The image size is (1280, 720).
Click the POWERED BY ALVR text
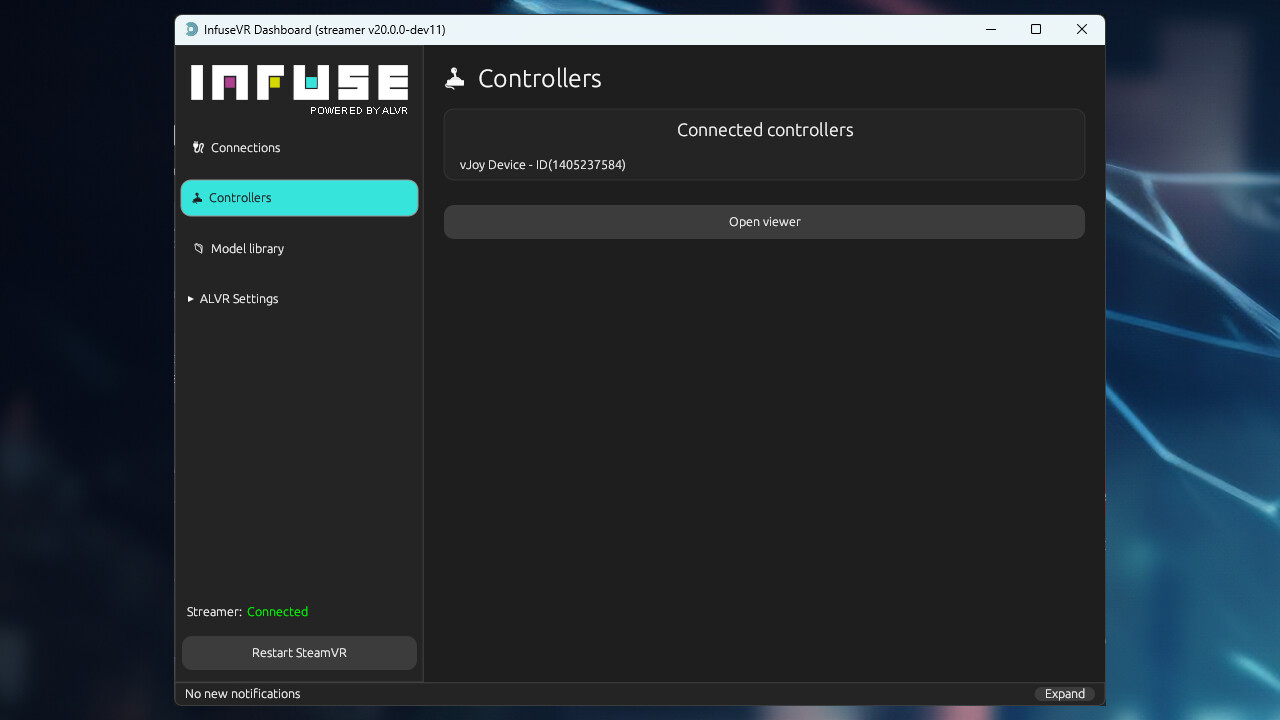pos(358,111)
